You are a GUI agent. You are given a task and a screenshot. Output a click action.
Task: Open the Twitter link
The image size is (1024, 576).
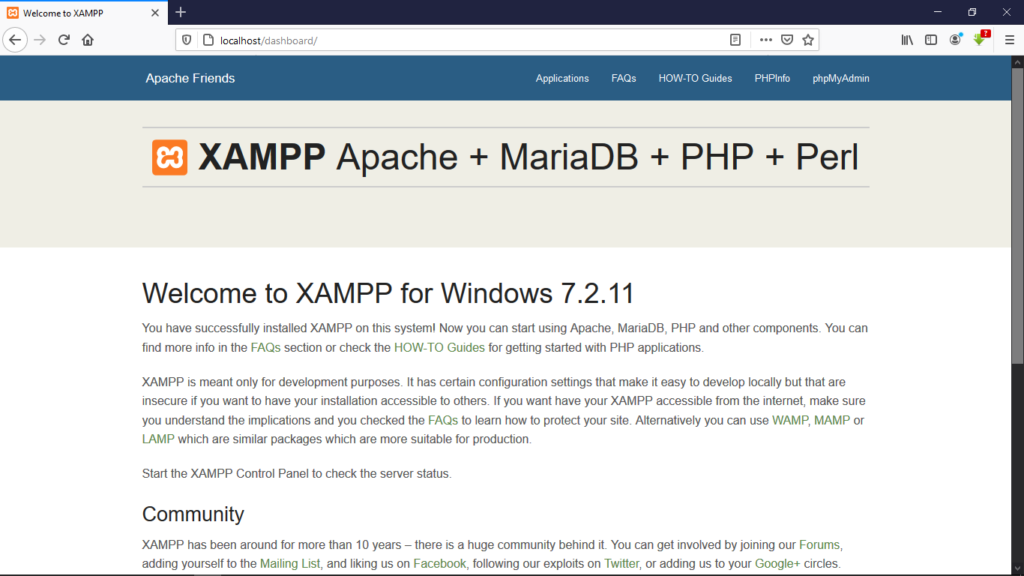coord(621,564)
